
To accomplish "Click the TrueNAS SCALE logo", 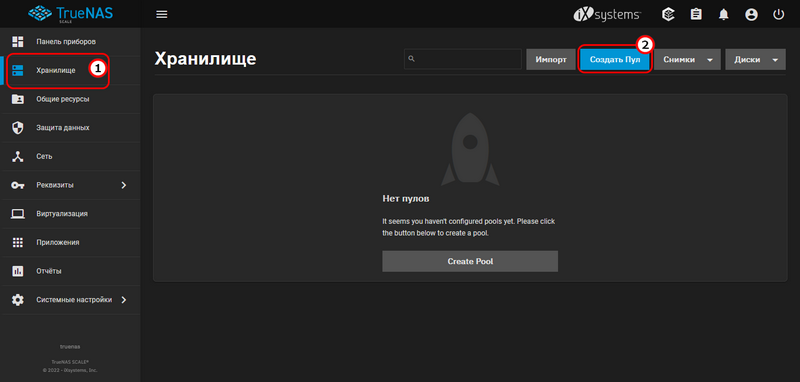I will pos(70,14).
